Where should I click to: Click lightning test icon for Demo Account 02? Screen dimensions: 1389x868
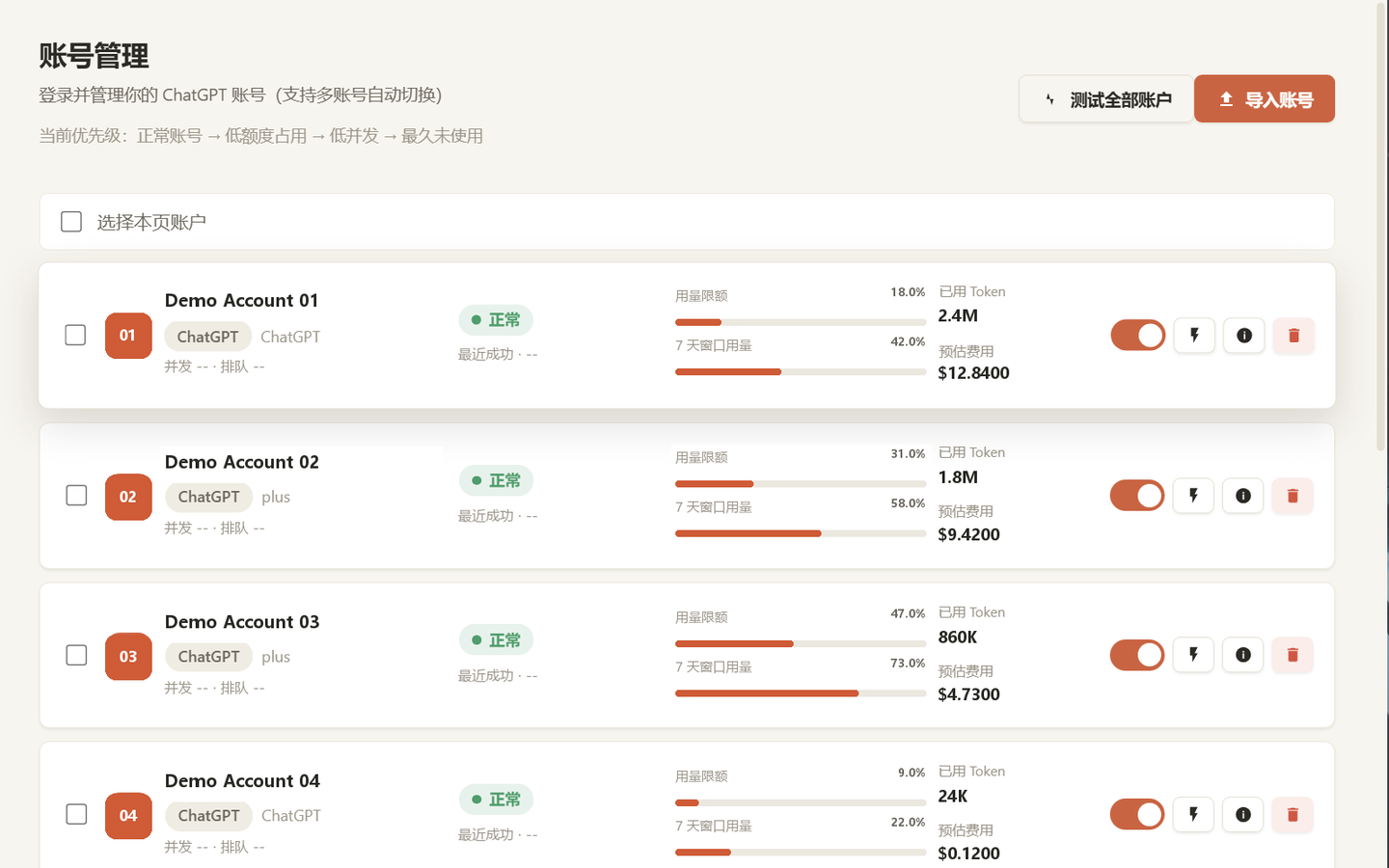pyautogui.click(x=1193, y=496)
